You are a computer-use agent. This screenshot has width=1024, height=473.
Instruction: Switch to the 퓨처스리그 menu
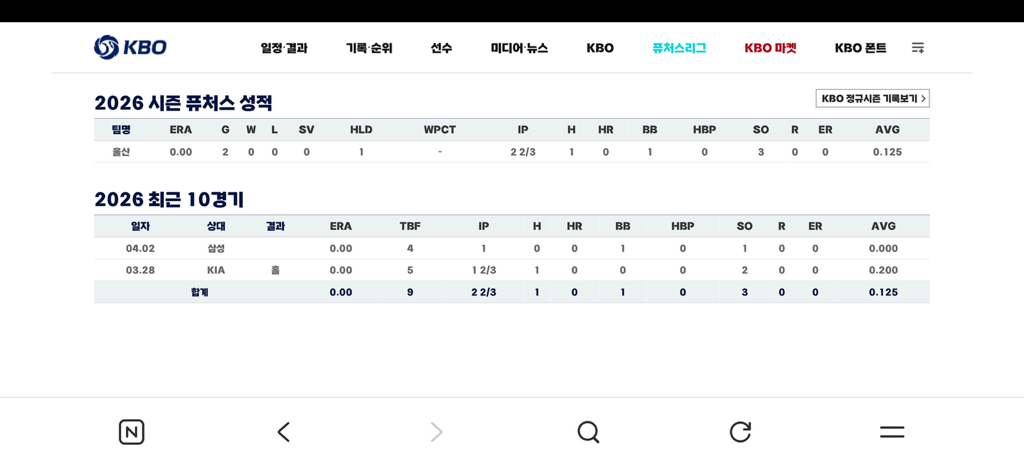(x=679, y=48)
